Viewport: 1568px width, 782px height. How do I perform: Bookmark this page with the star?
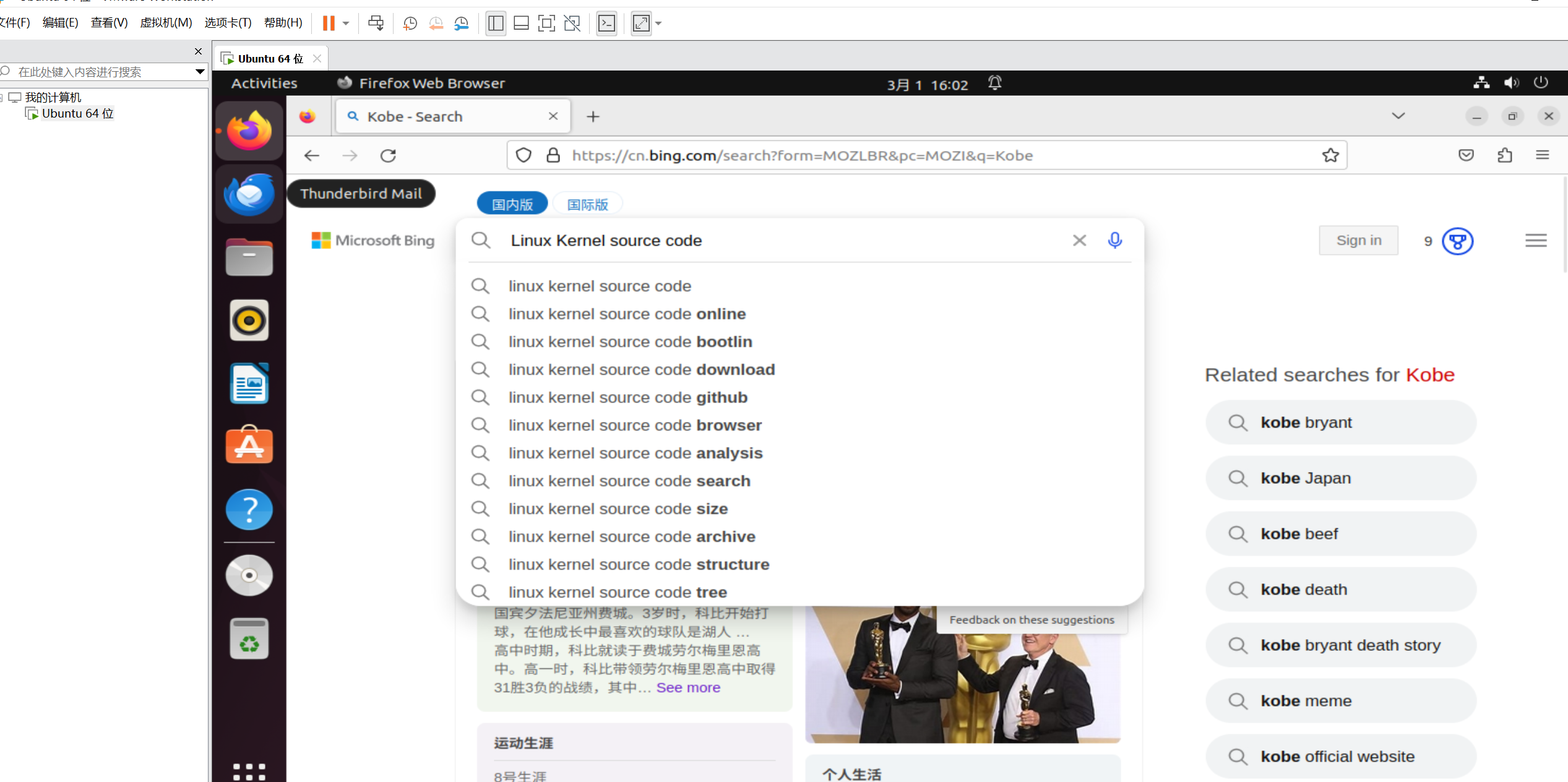point(1331,155)
